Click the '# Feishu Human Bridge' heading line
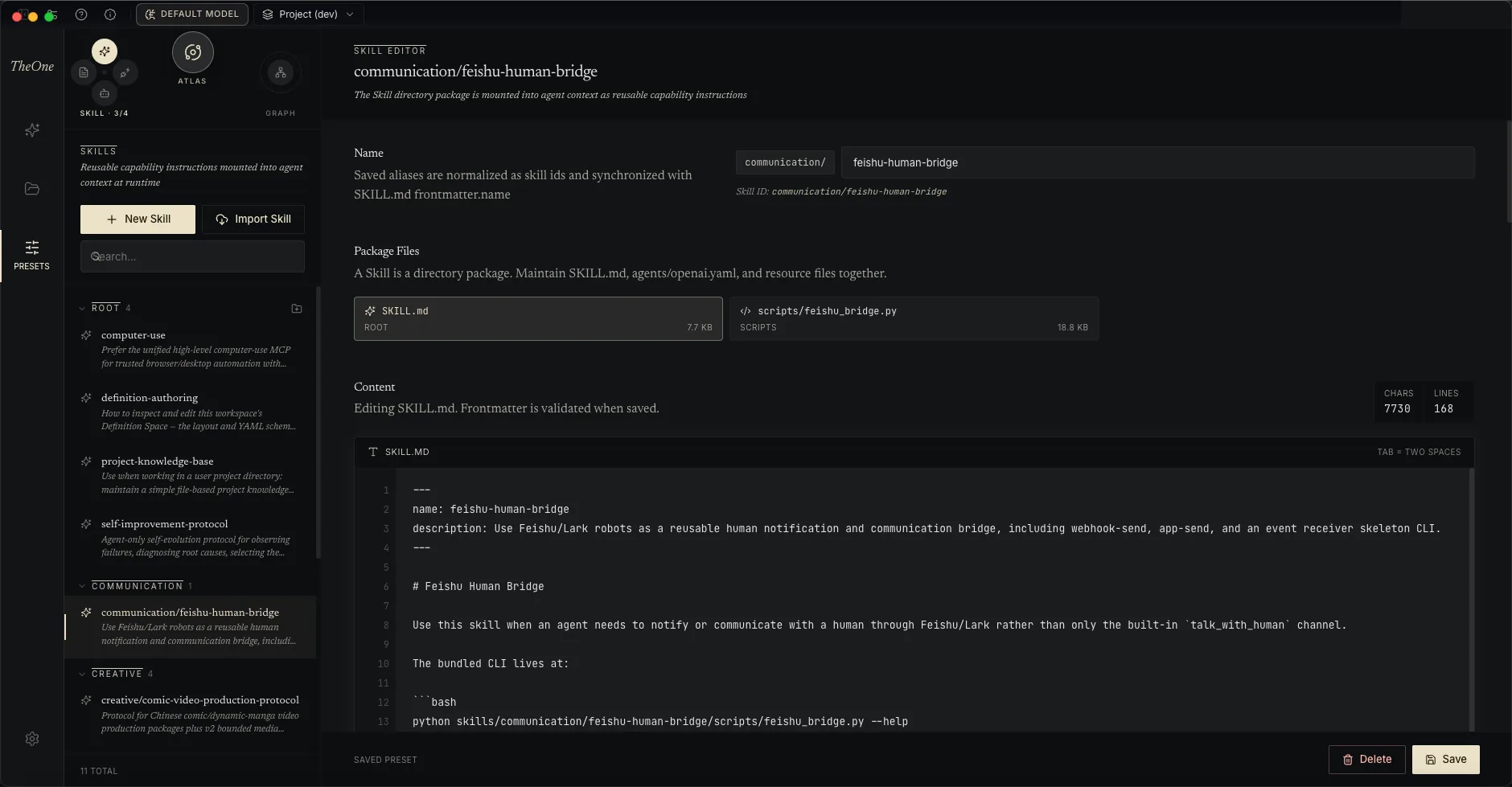This screenshot has height=787, width=1512. pos(478,587)
